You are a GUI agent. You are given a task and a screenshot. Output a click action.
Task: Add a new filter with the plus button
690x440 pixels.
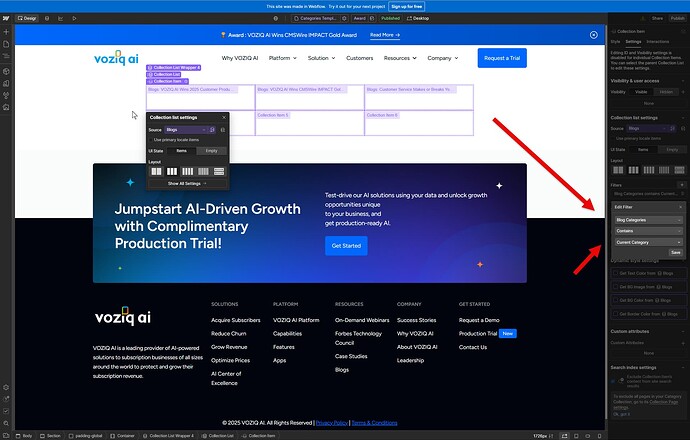click(x=682, y=185)
